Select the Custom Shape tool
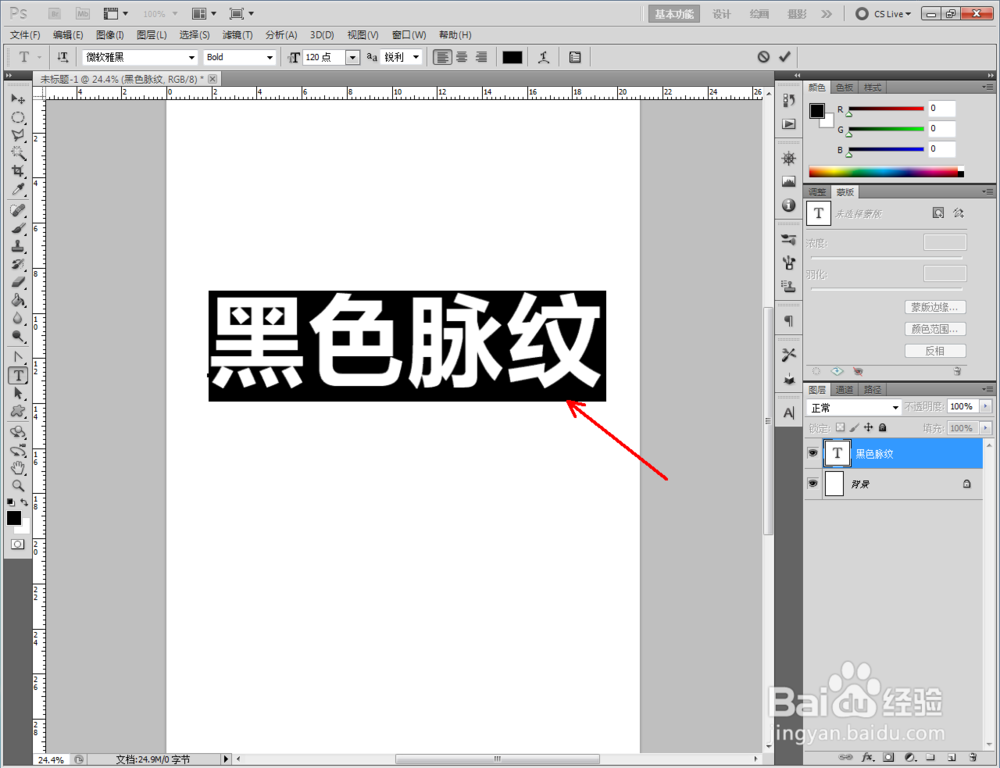 (18, 411)
